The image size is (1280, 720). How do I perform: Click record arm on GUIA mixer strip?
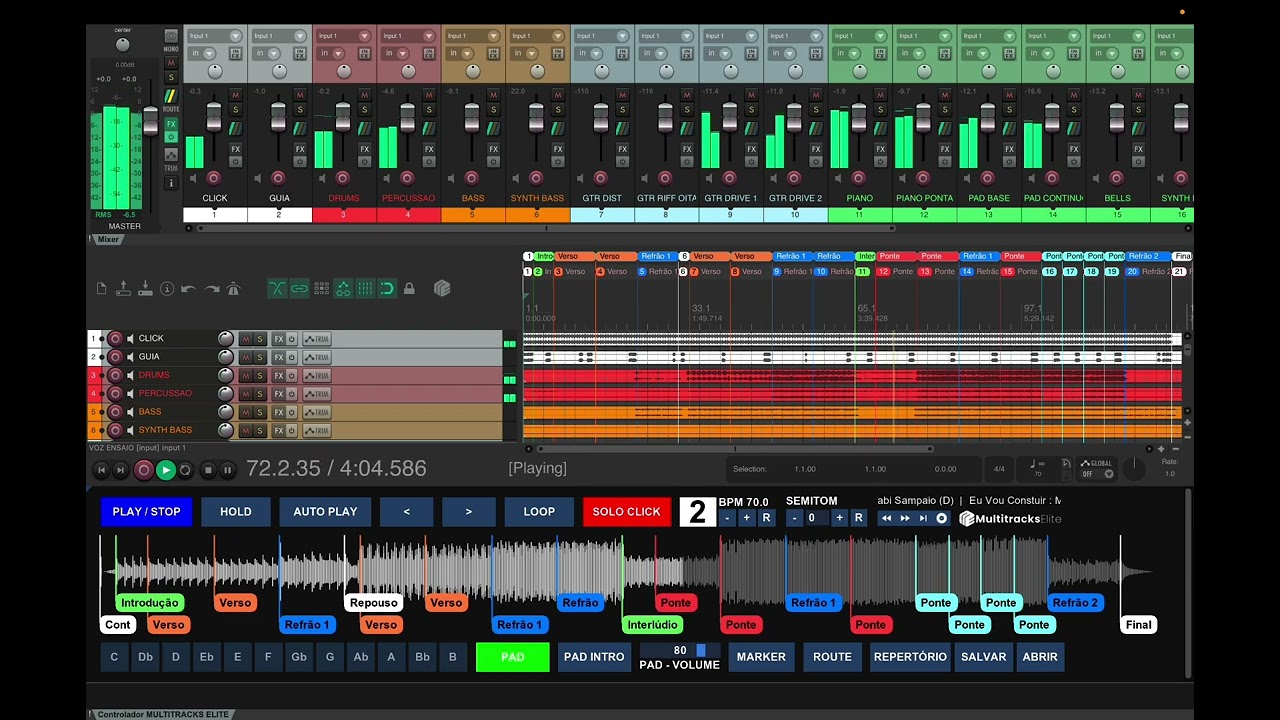tap(277, 178)
